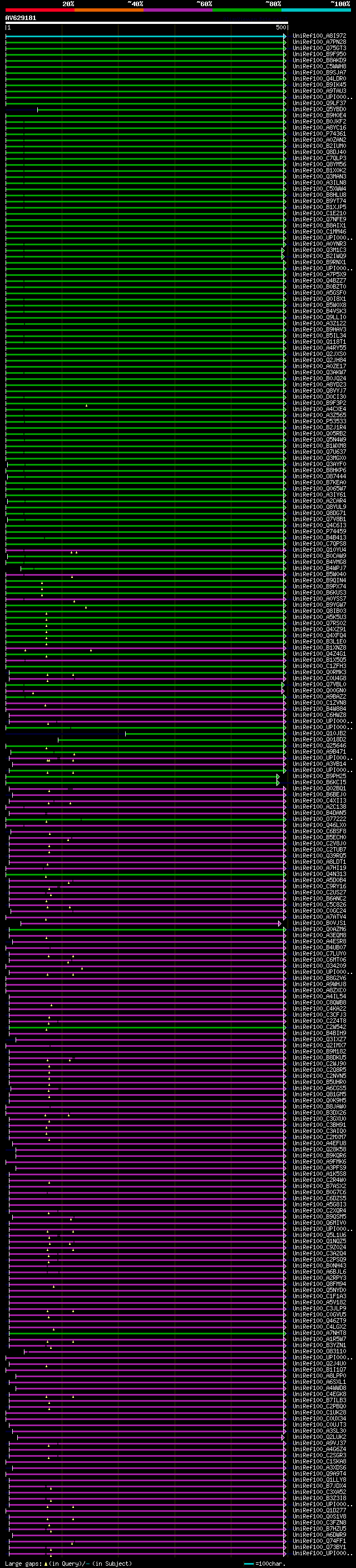Screen dimensions: 356x1568
Task: Click the cyan =100char. scale legend
Action: coord(265,1563)
